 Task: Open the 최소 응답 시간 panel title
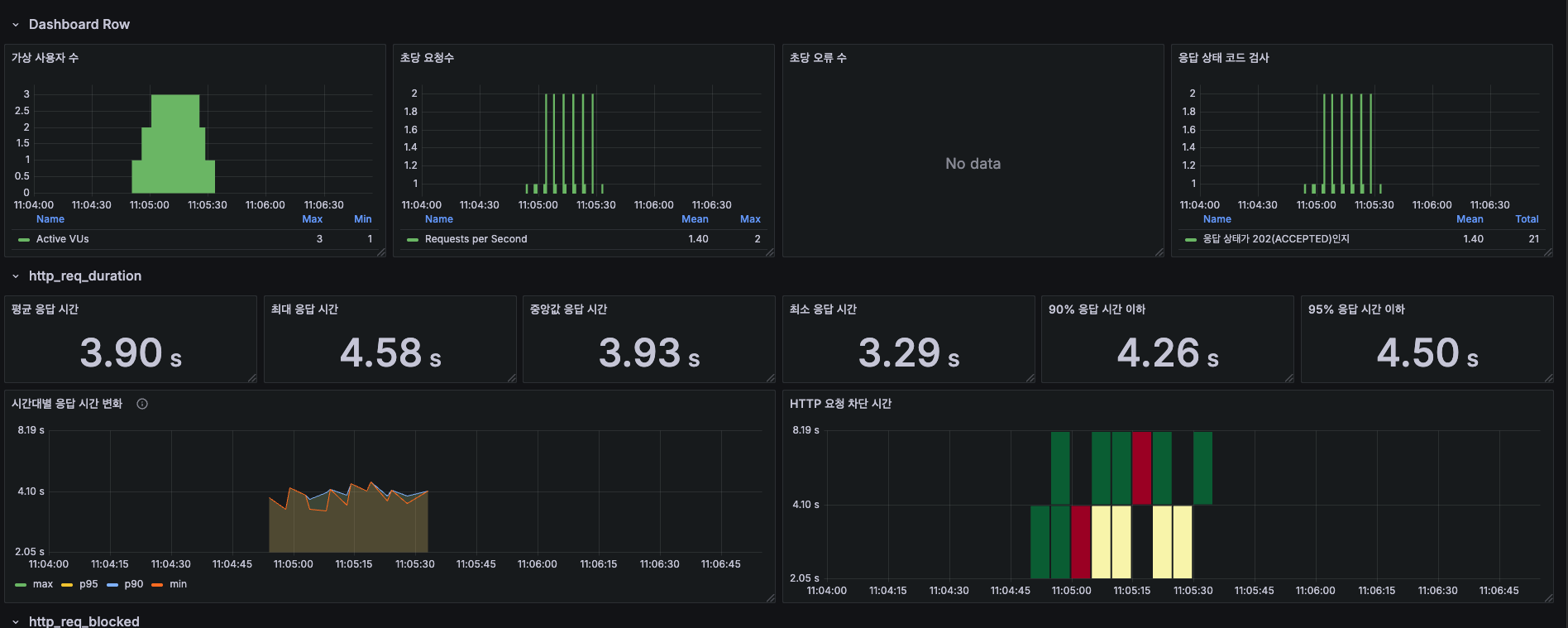823,309
